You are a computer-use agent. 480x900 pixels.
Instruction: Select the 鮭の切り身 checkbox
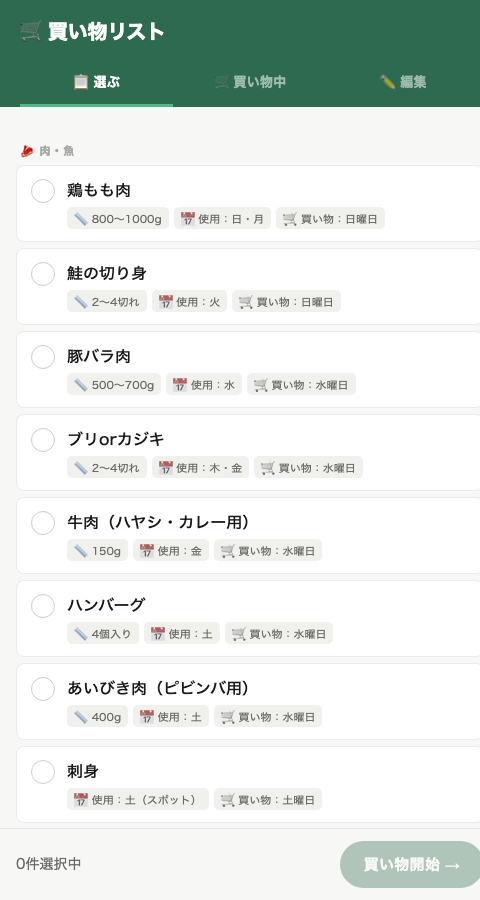pos(43,274)
